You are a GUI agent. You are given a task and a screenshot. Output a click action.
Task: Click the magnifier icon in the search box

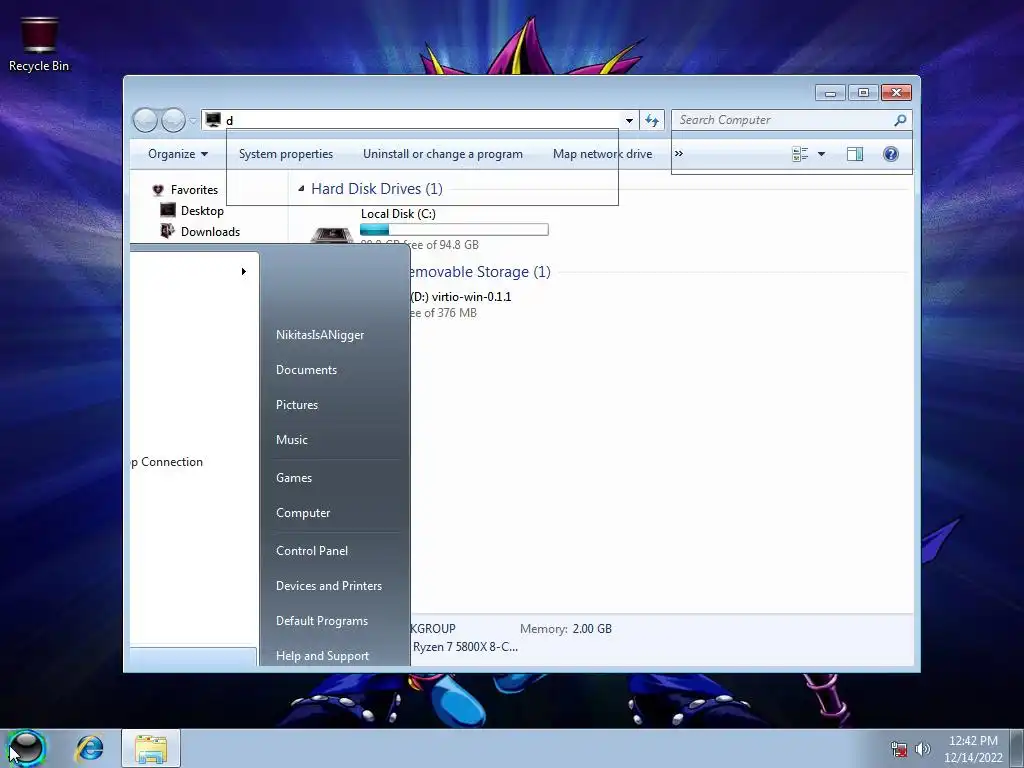pyautogui.click(x=900, y=120)
